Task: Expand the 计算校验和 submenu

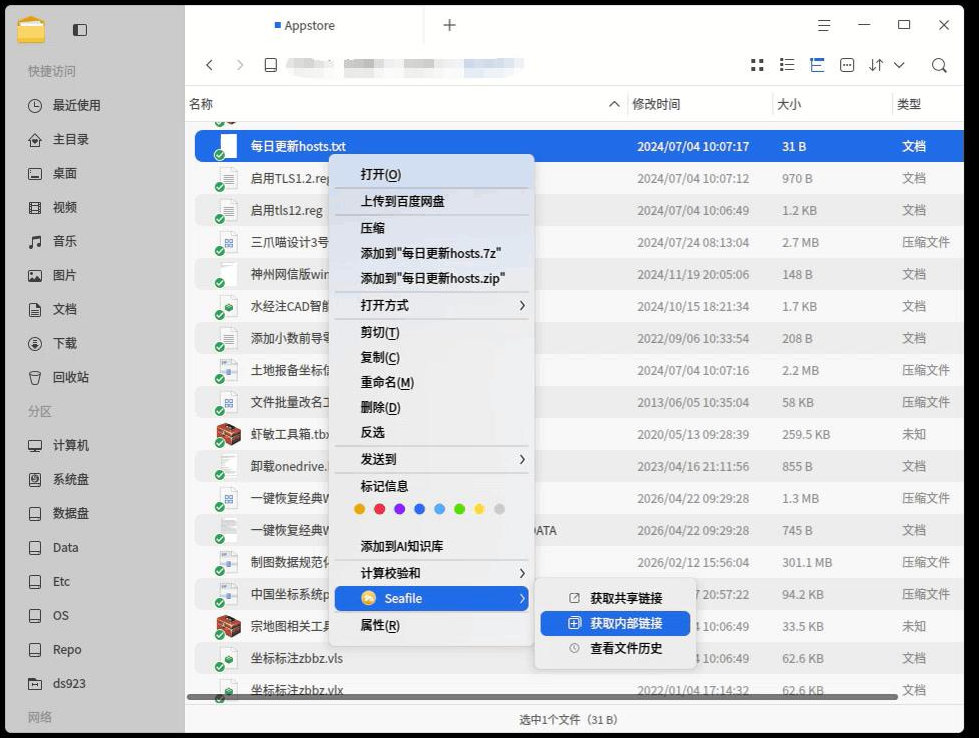Action: pyautogui.click(x=431, y=573)
